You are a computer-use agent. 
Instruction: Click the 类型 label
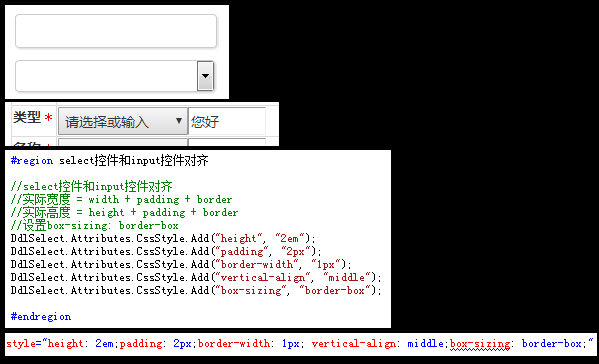pos(27,117)
